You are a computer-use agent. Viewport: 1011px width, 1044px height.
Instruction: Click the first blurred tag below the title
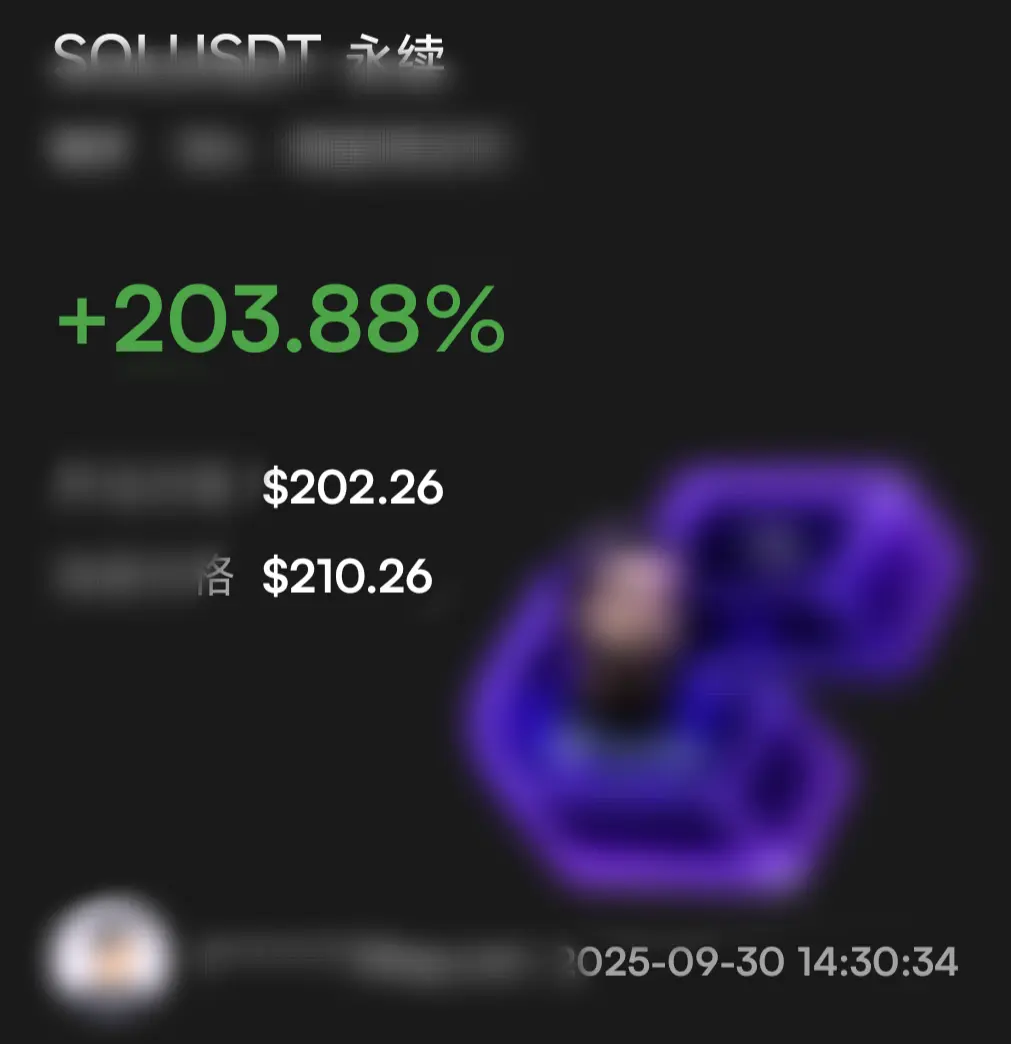(x=88, y=148)
